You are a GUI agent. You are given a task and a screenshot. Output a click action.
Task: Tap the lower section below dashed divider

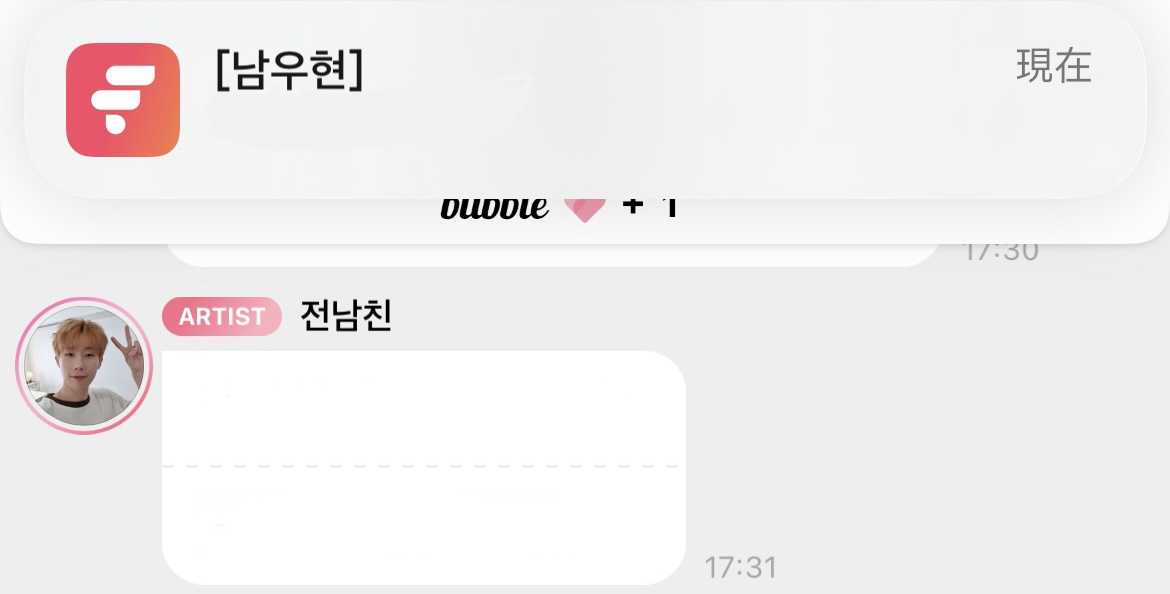[424, 526]
